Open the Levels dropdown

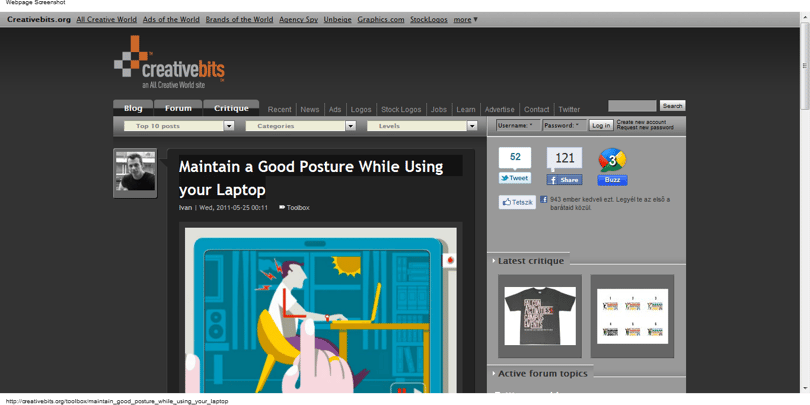coord(422,126)
